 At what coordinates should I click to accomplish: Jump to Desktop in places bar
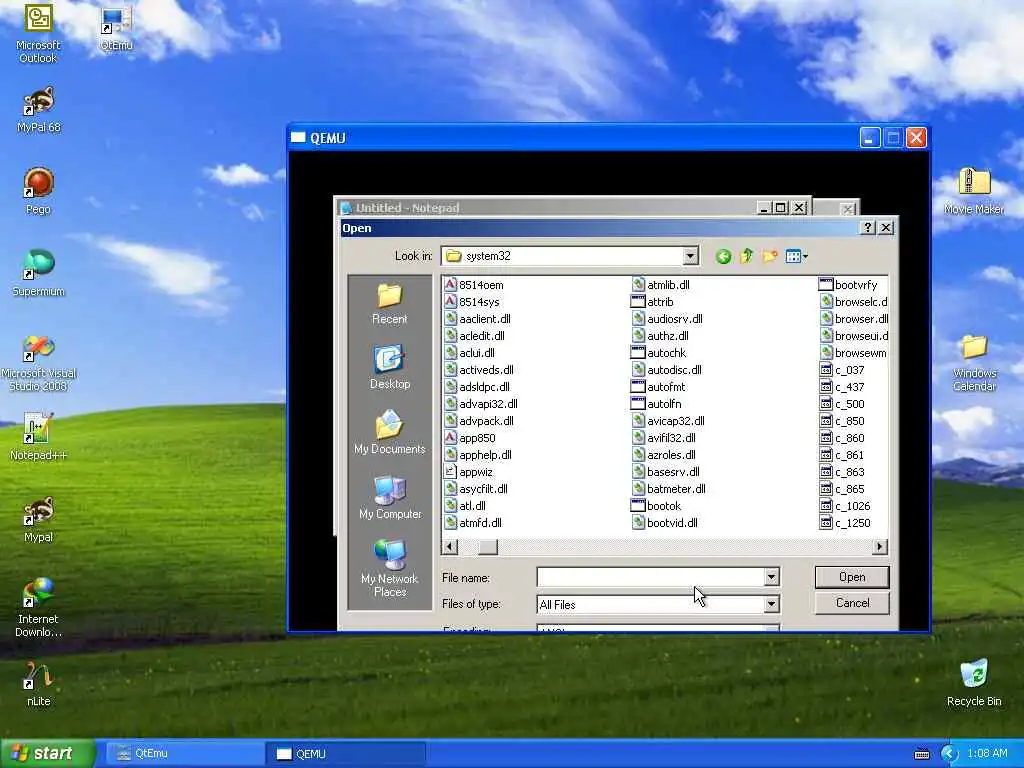tap(390, 367)
